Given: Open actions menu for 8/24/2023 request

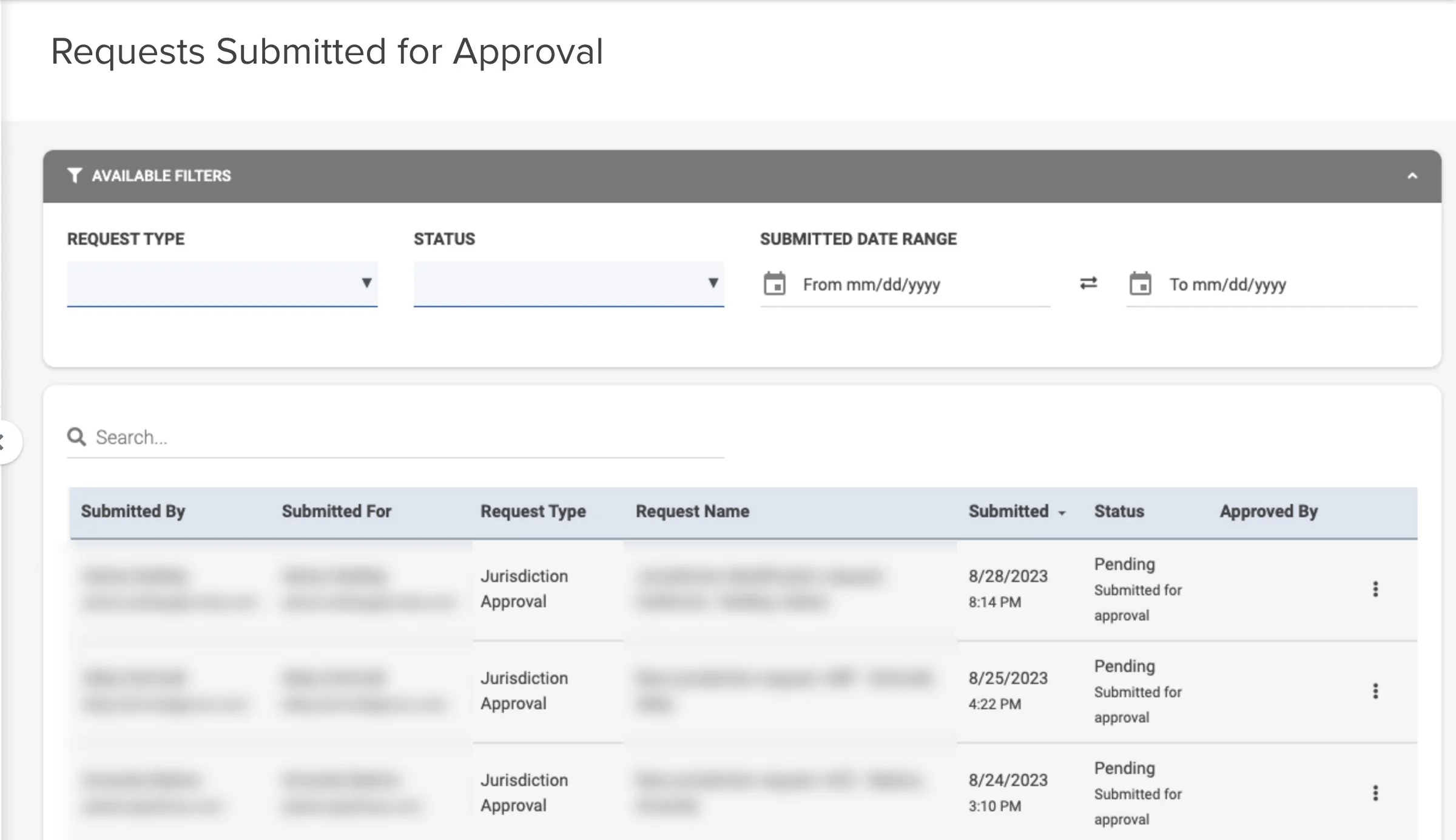Looking at the screenshot, I should pyautogui.click(x=1375, y=793).
